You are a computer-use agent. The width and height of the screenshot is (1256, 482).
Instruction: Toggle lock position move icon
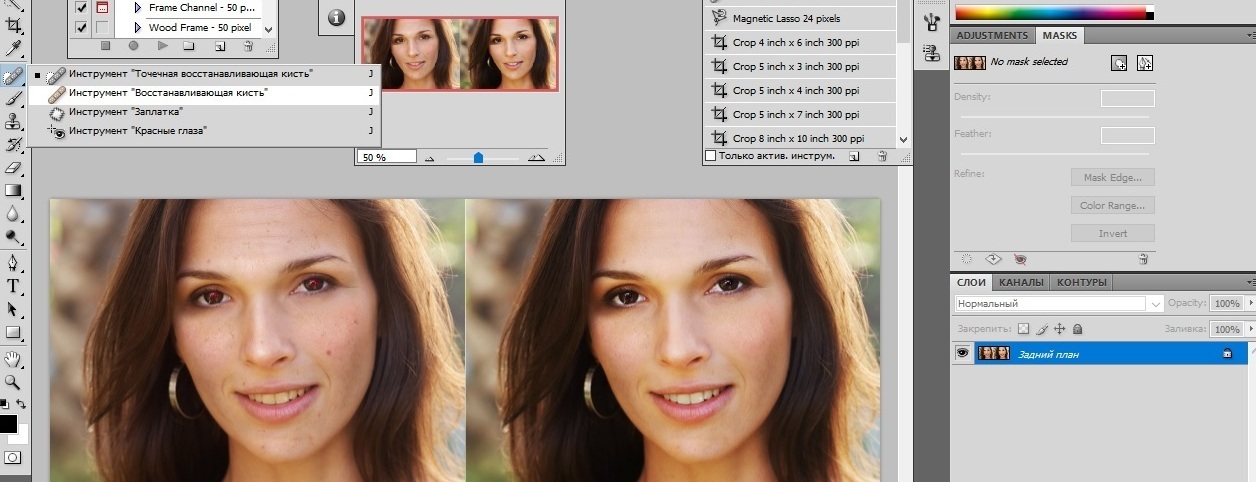click(1060, 328)
